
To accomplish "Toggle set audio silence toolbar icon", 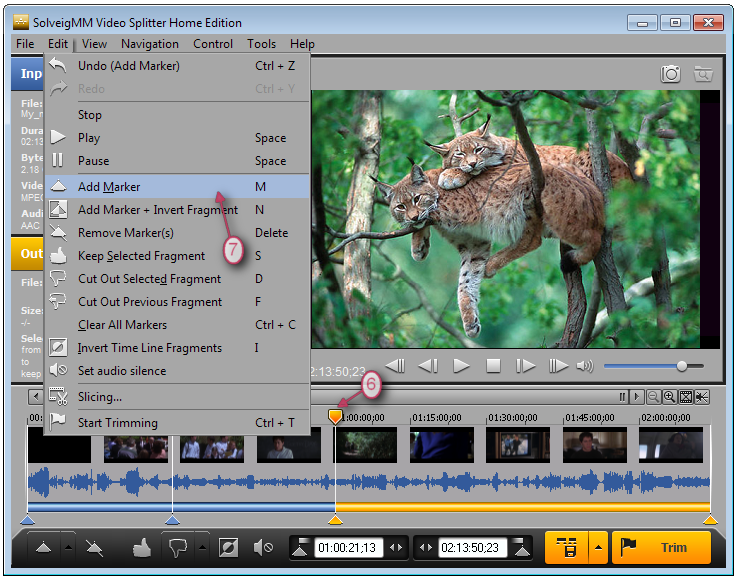I will pos(263,548).
